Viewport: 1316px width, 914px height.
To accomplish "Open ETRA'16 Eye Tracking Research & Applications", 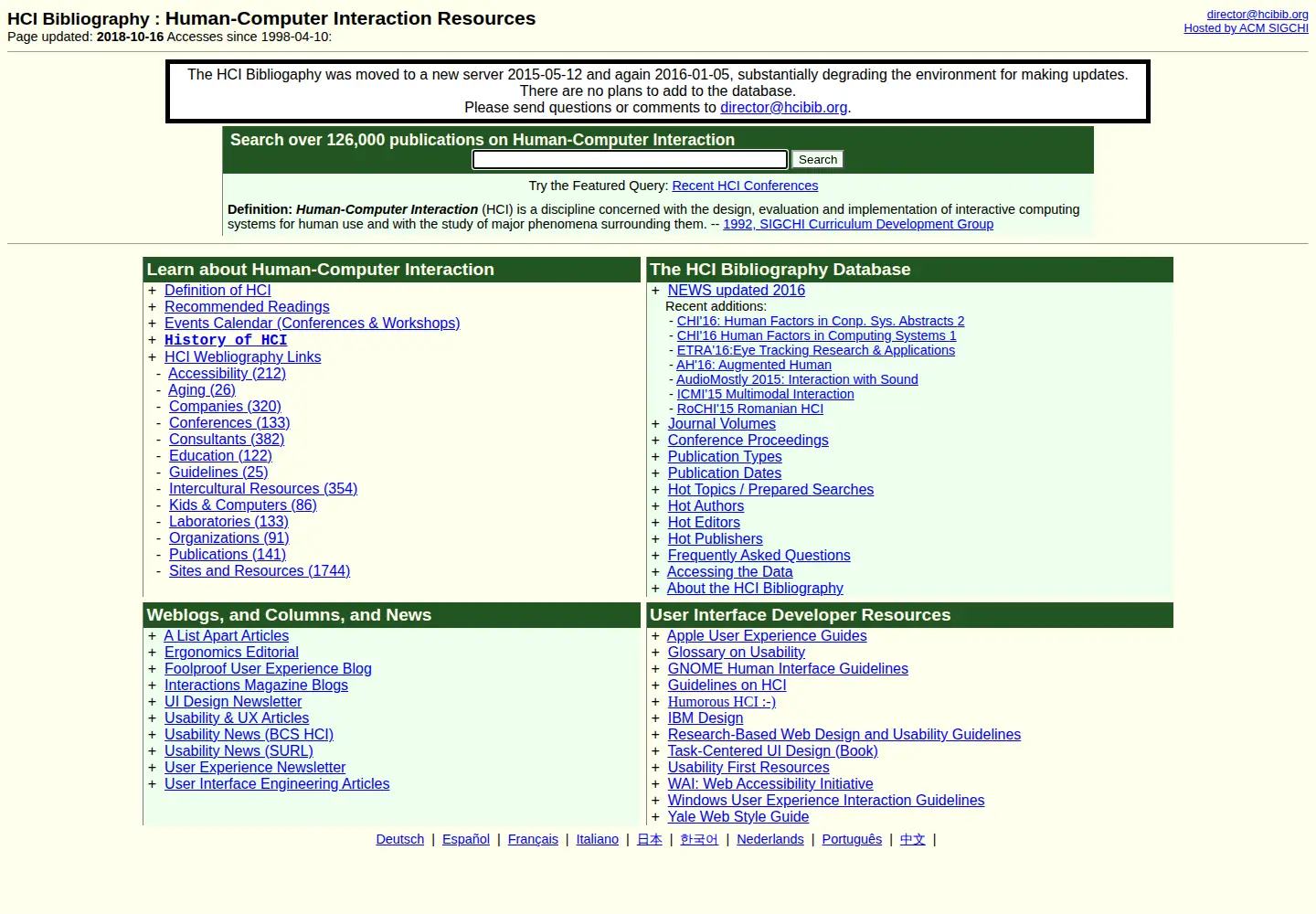I will [816, 350].
